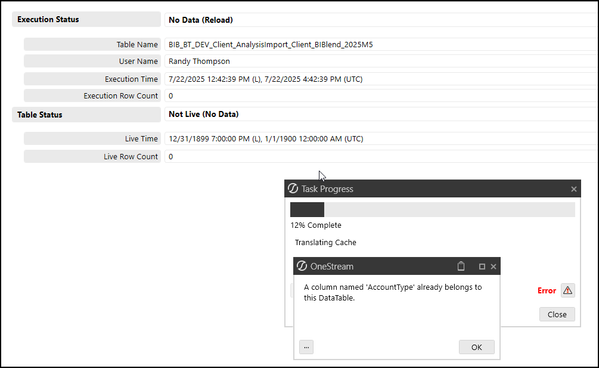Click the OneStream logo in error dialog title
This screenshot has height=368, width=599.
pyautogui.click(x=302, y=266)
